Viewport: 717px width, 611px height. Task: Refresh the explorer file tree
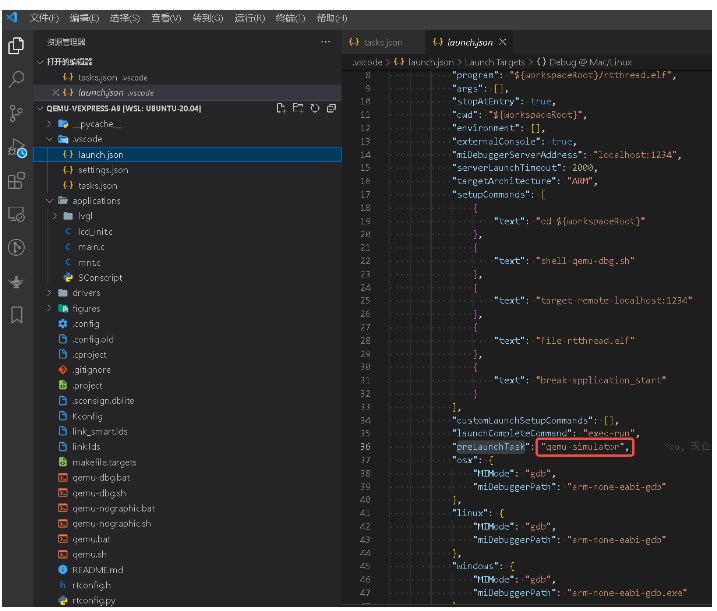(315, 108)
